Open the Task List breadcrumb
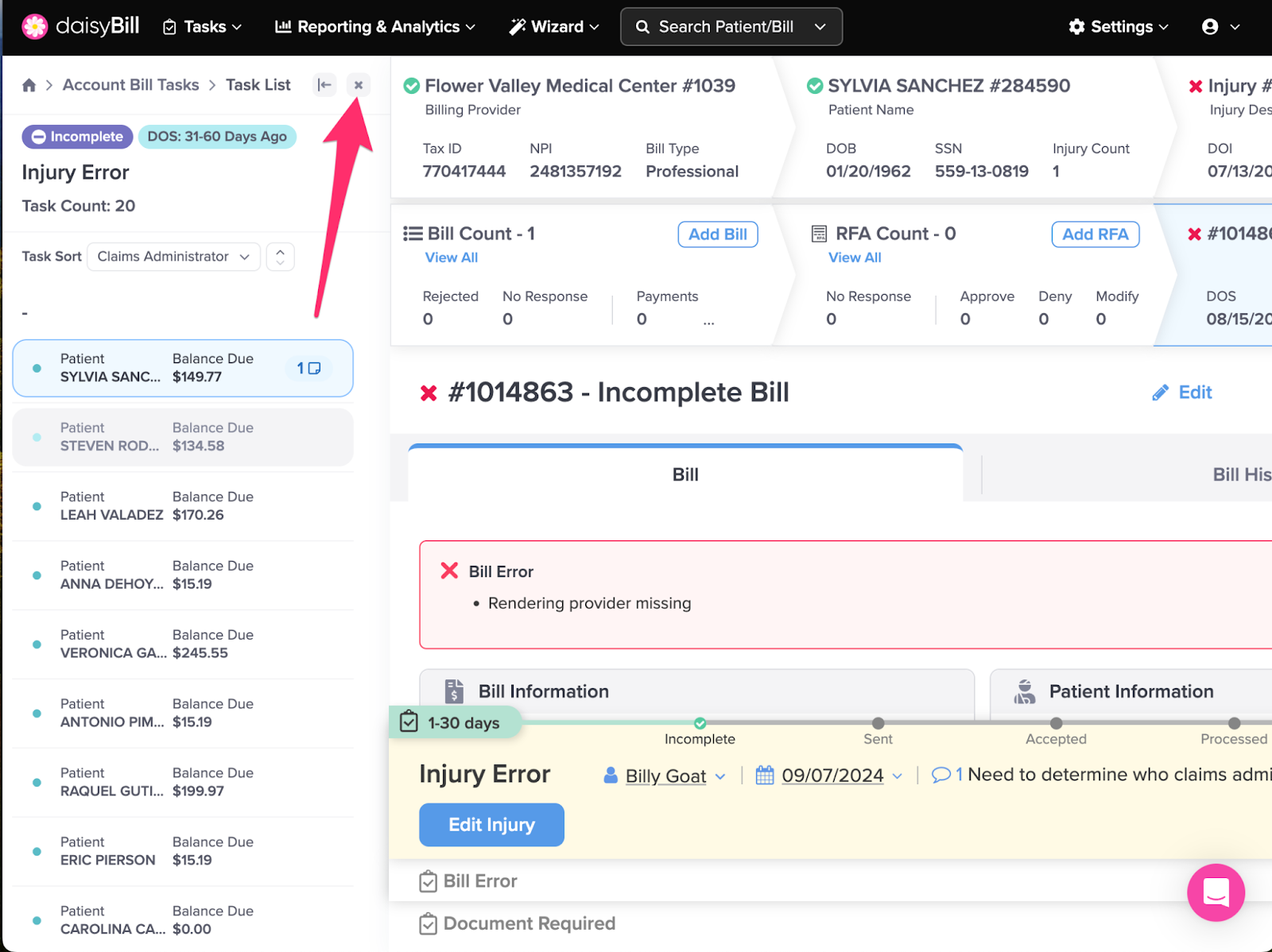This screenshot has height=952, width=1272. [258, 85]
